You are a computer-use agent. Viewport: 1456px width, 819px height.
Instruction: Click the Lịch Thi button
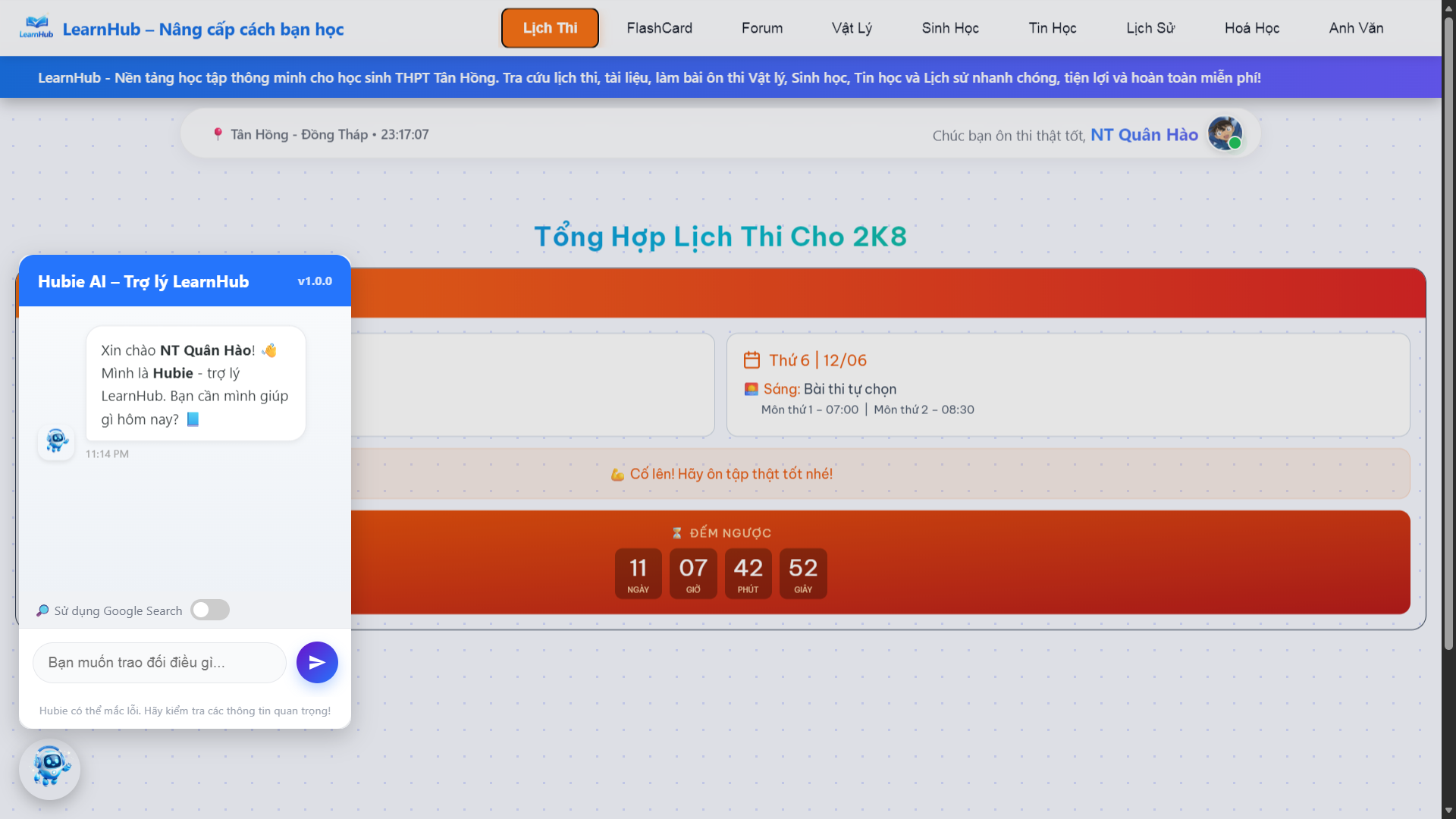(x=550, y=28)
